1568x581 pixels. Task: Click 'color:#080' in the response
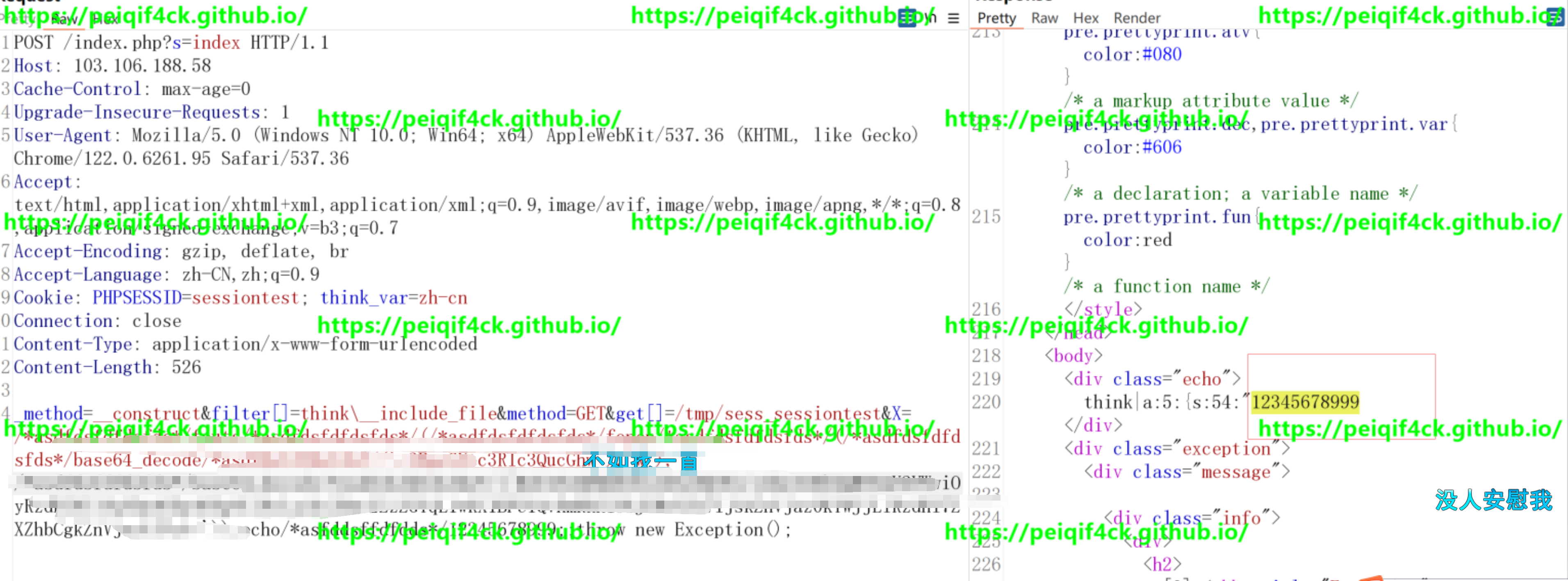coord(1132,54)
